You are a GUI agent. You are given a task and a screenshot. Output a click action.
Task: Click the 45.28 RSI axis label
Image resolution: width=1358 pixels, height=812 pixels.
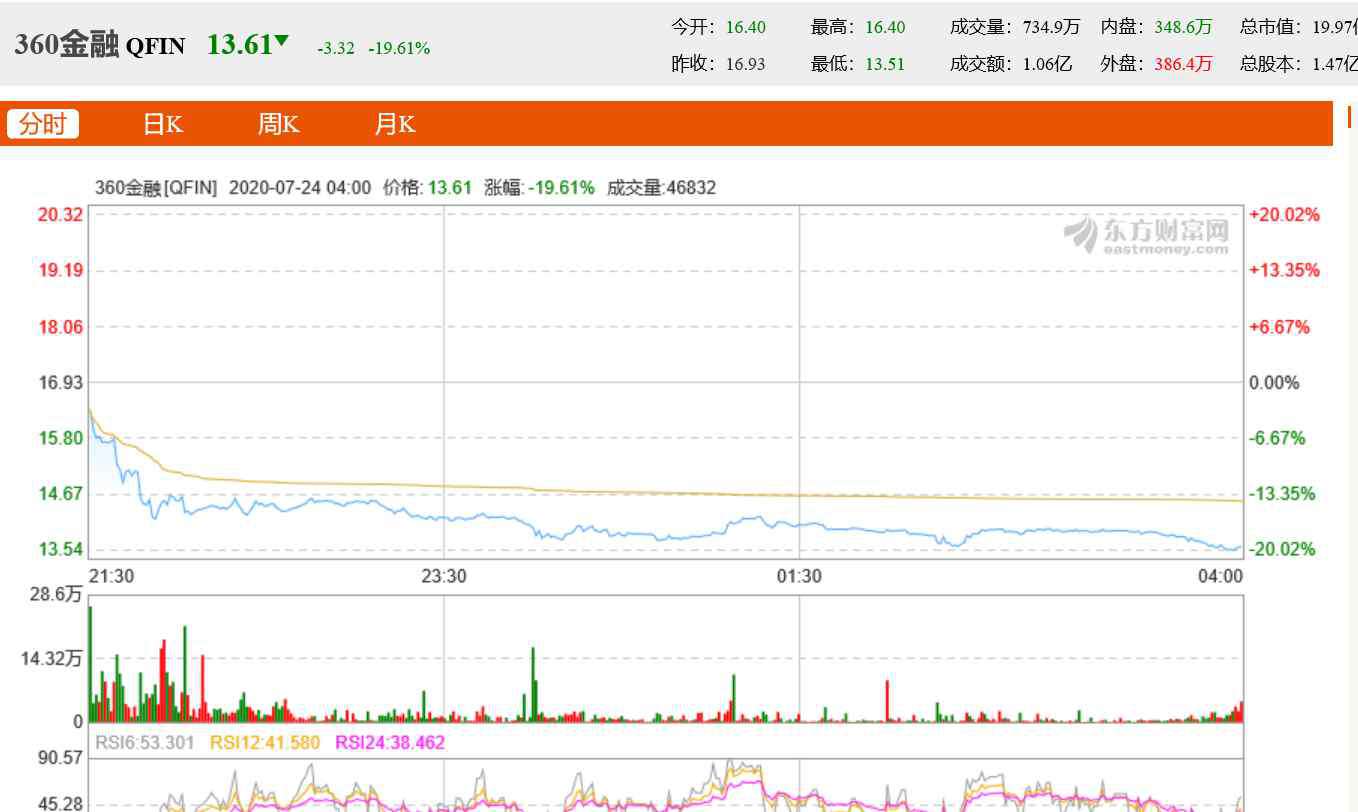tap(60, 804)
